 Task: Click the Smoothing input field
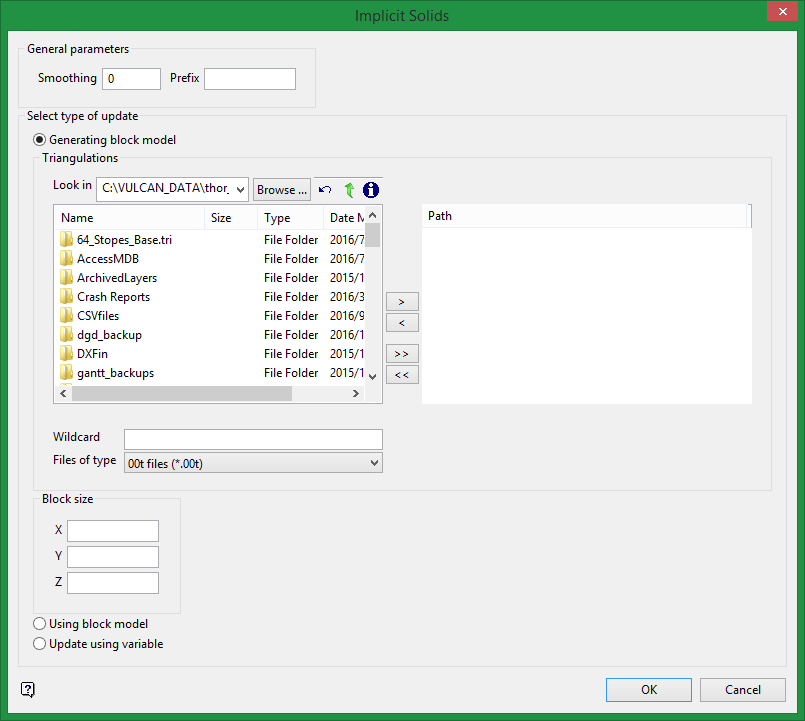[x=131, y=79]
